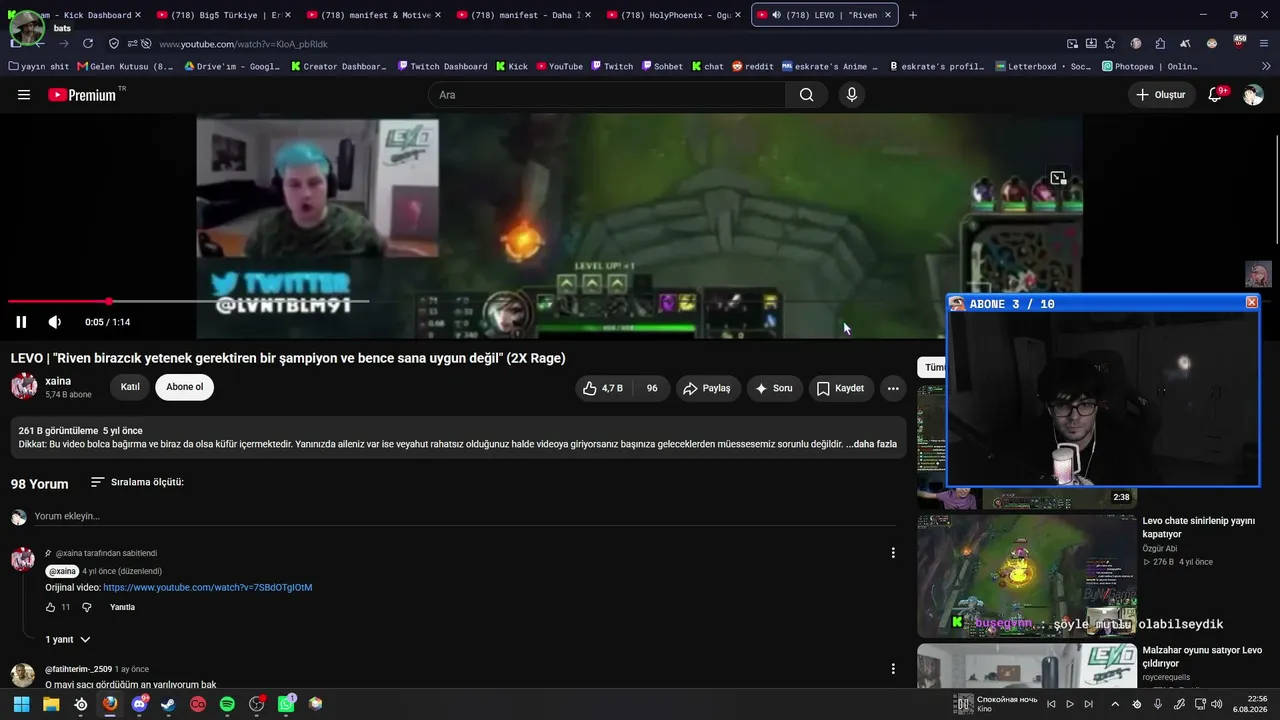Open the Sıralama ölçütü sort dropdown
Screen dimensions: 1280x720
click(x=137, y=482)
